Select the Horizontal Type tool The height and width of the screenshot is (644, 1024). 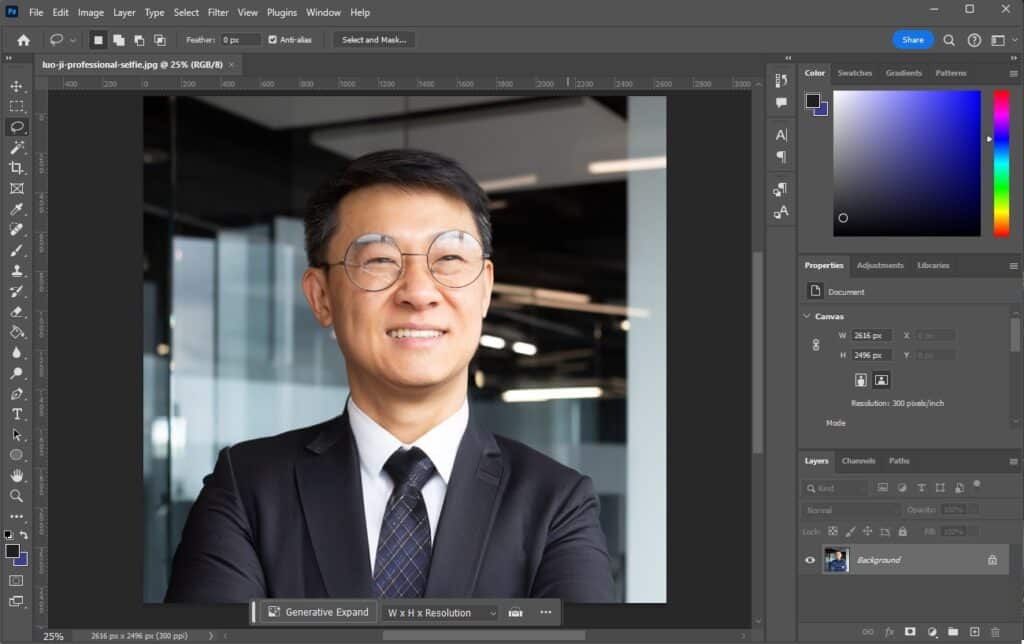point(17,414)
